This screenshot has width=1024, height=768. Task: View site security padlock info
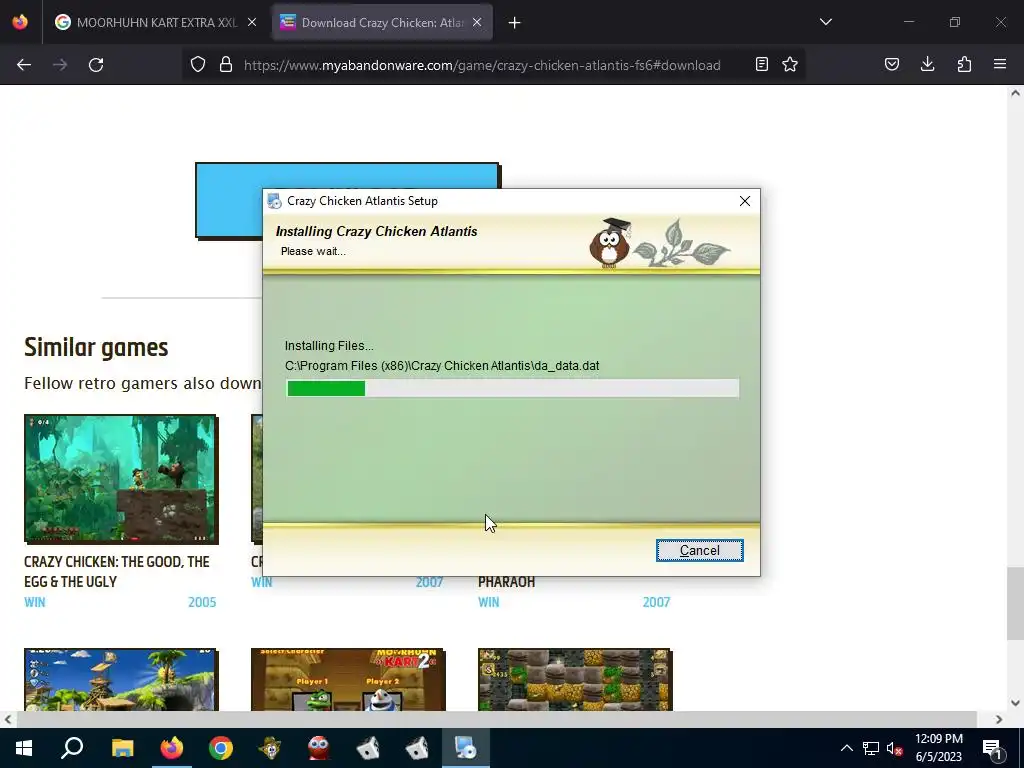click(x=226, y=65)
